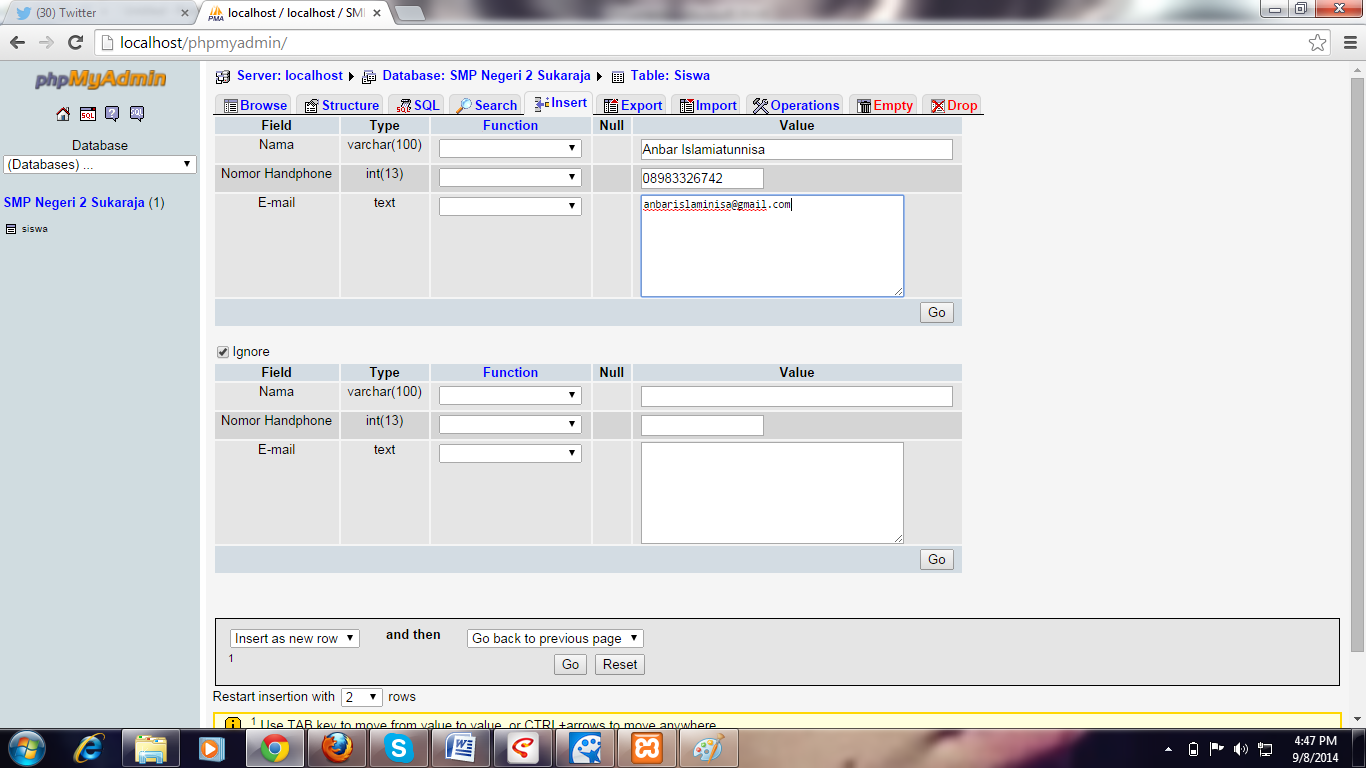Click Go to submit the first record
1366x768 pixels.
click(x=935, y=312)
